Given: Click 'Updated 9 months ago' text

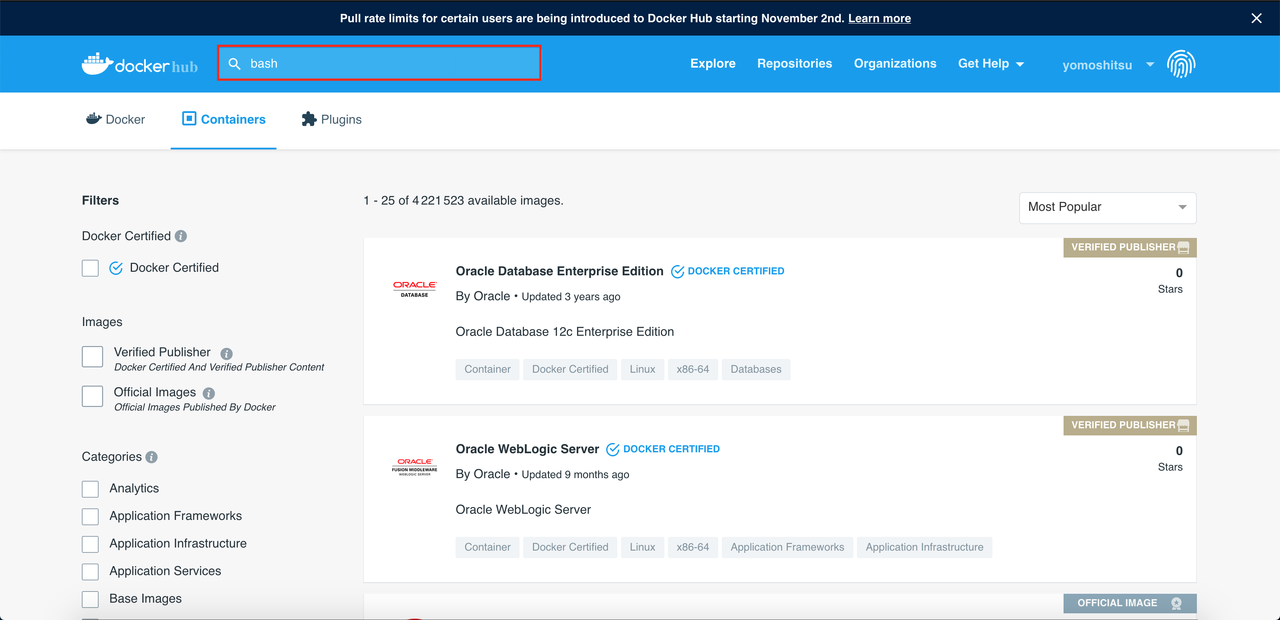Looking at the screenshot, I should coord(575,475).
